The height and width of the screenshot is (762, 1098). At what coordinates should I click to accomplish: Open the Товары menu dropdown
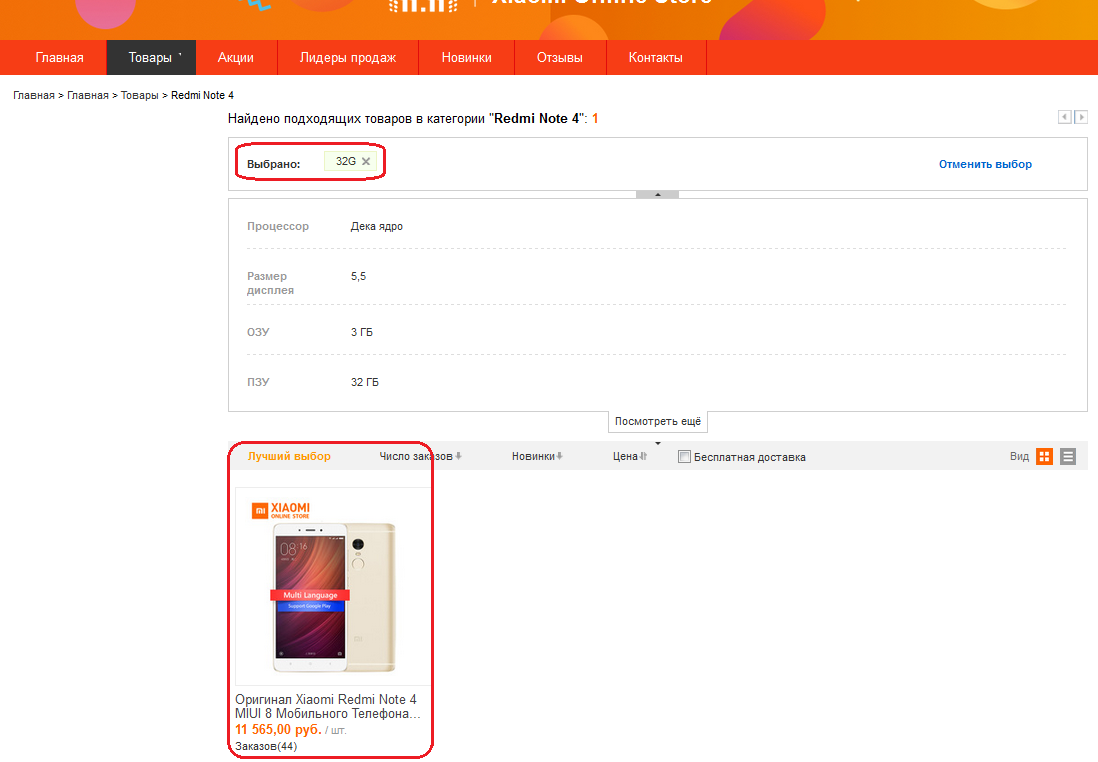(x=151, y=57)
